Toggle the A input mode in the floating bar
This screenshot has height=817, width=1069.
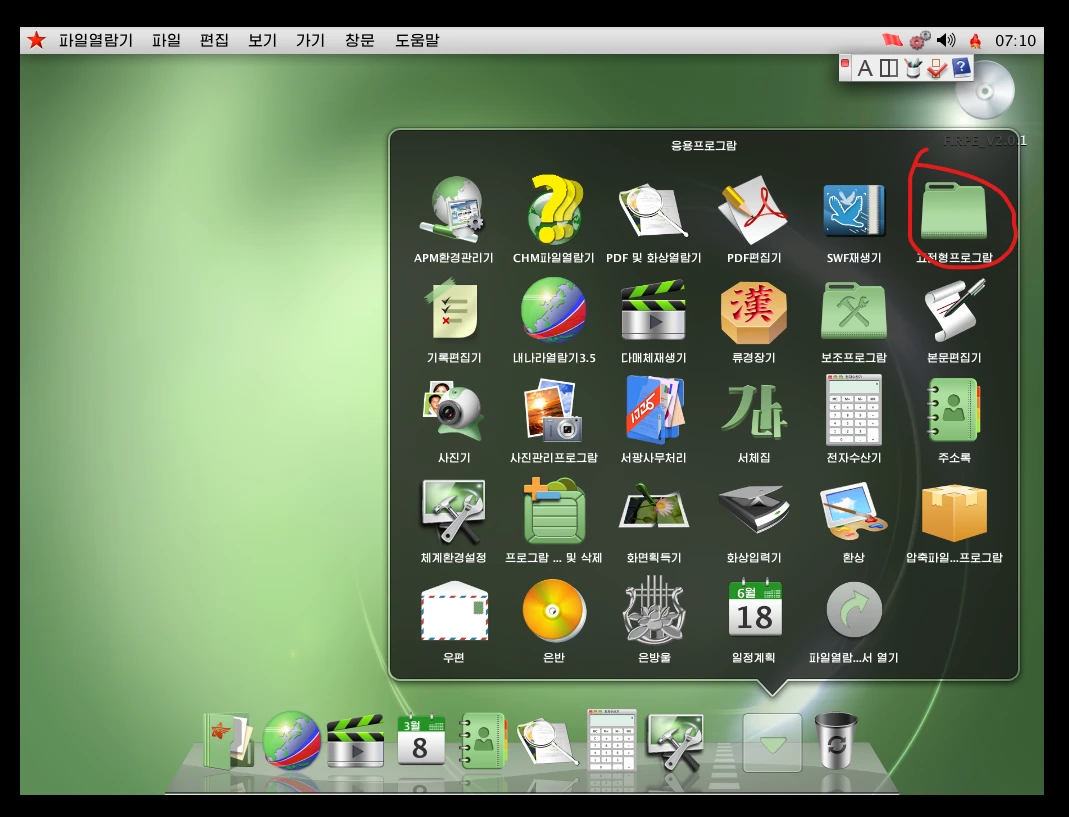(x=865, y=68)
